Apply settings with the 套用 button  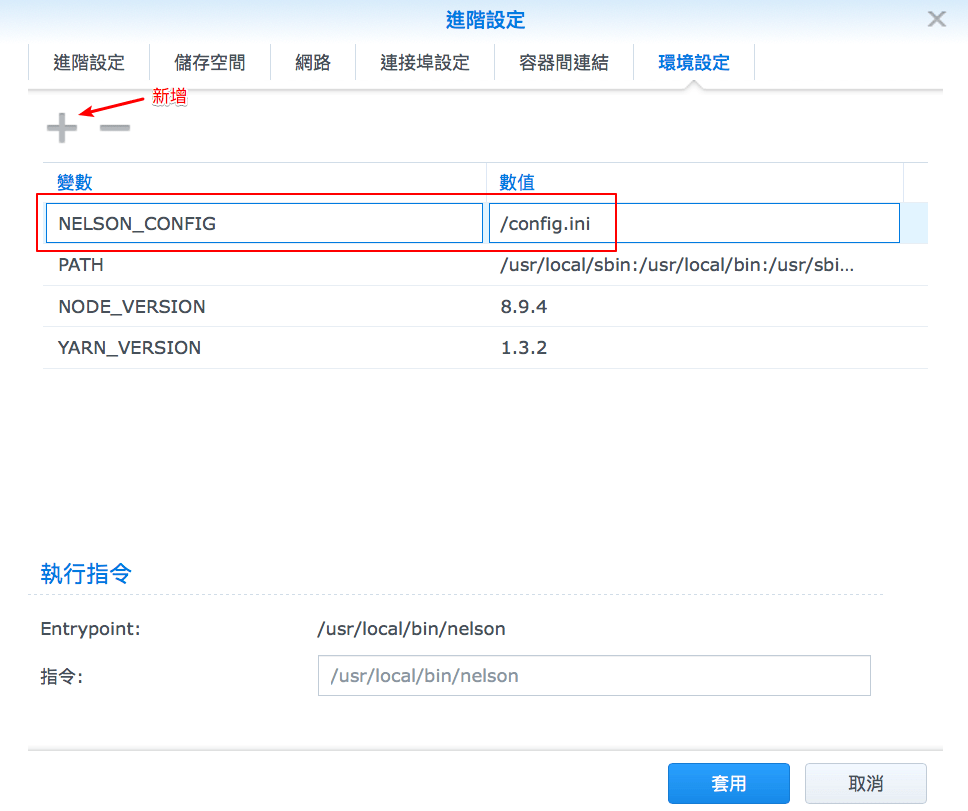pos(728,783)
